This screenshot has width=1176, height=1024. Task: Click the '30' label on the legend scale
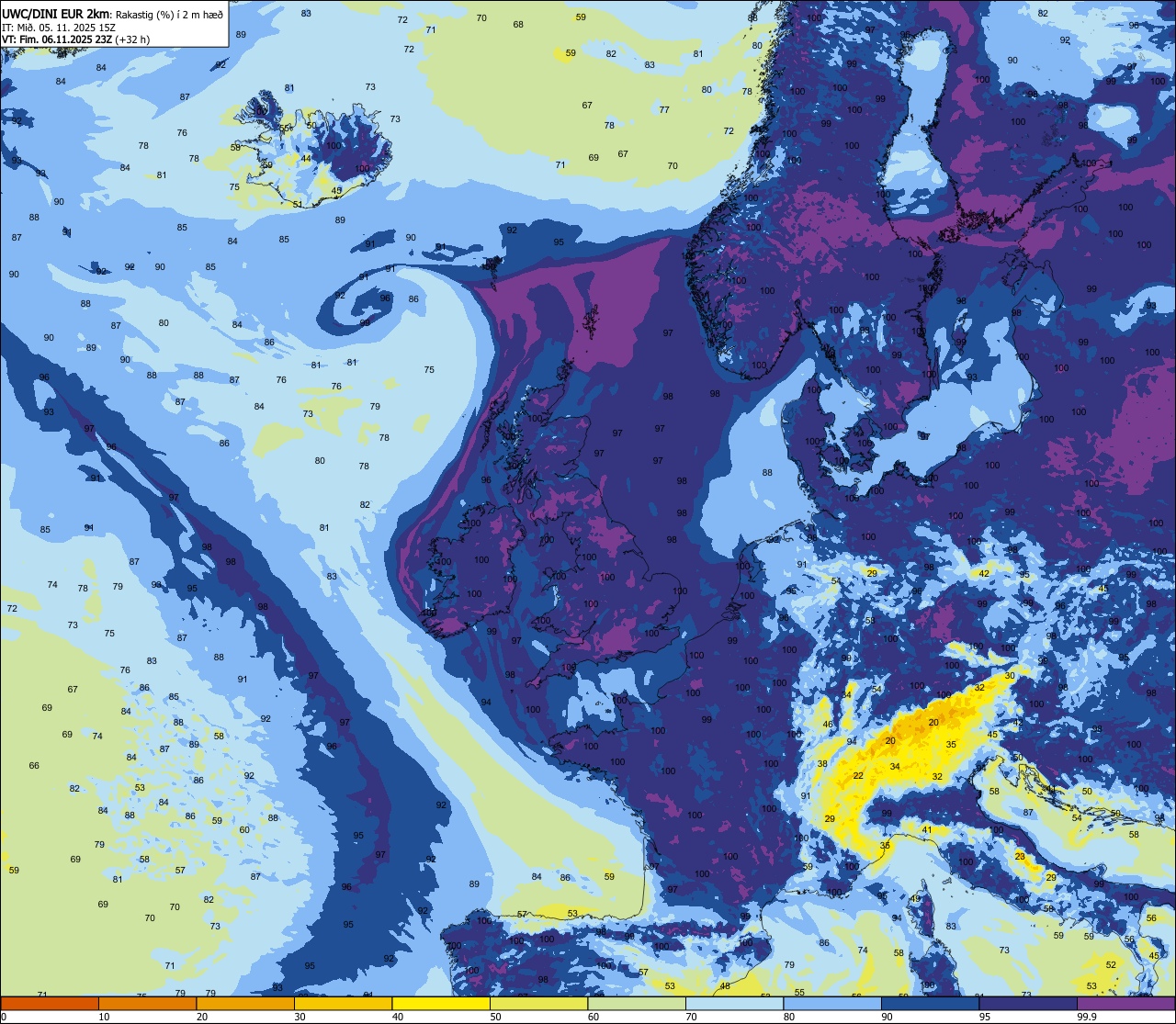click(x=300, y=1017)
